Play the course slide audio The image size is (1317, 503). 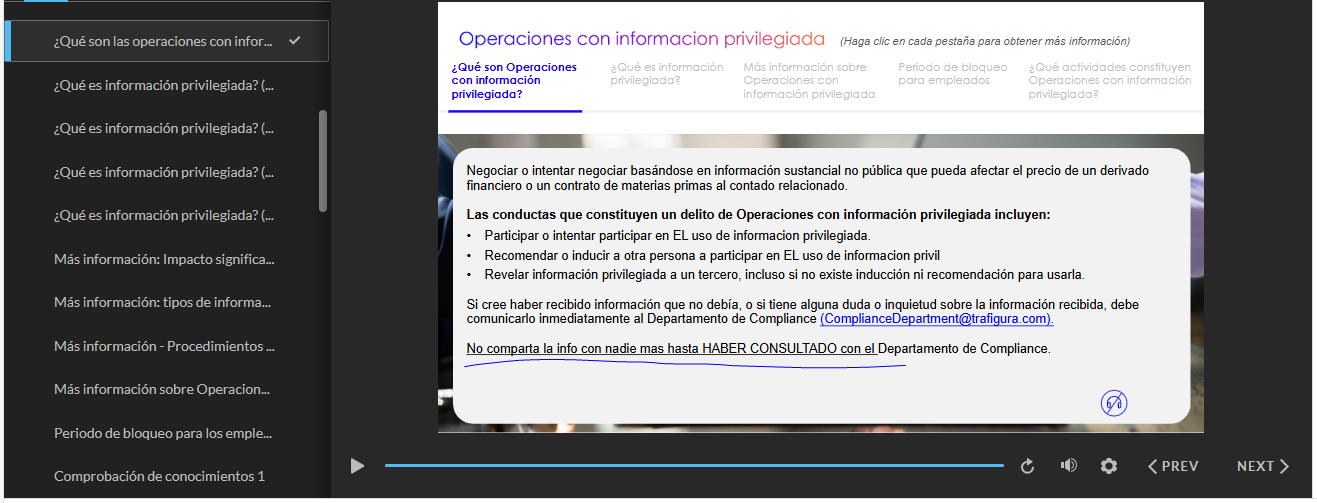click(x=357, y=466)
